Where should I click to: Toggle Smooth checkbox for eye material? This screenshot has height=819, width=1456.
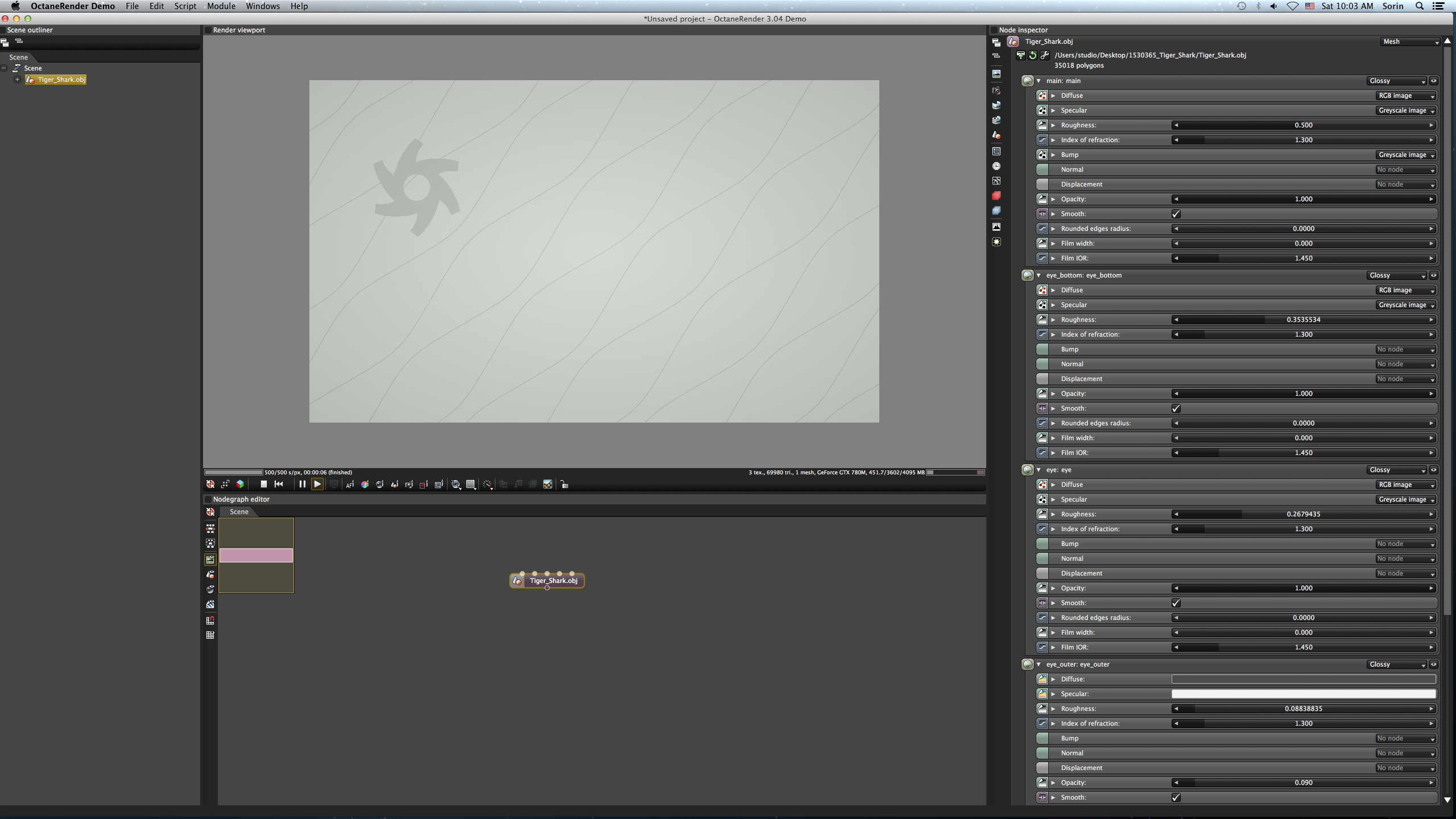click(1176, 603)
